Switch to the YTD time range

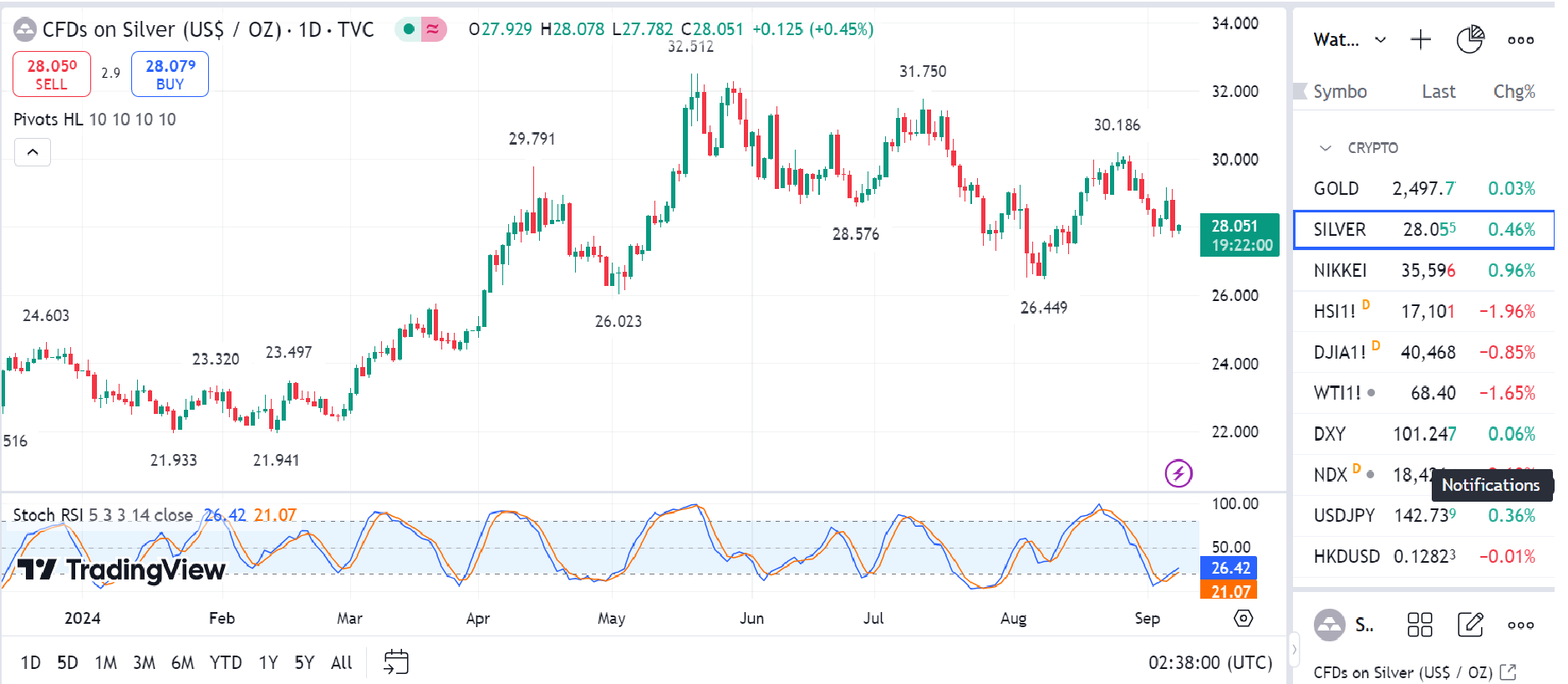[x=226, y=662]
